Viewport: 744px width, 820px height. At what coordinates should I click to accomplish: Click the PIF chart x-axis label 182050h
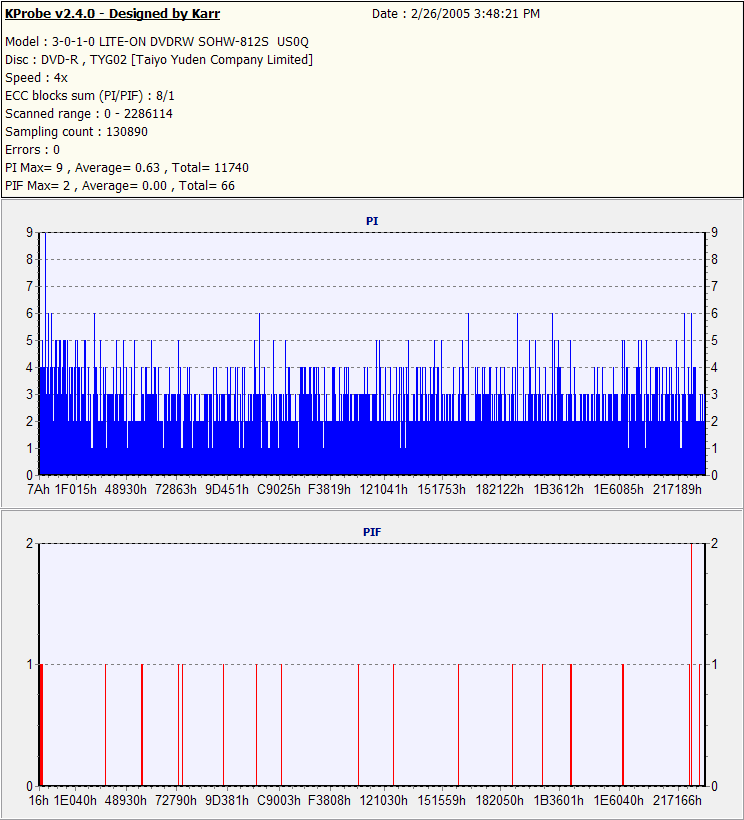click(499, 801)
